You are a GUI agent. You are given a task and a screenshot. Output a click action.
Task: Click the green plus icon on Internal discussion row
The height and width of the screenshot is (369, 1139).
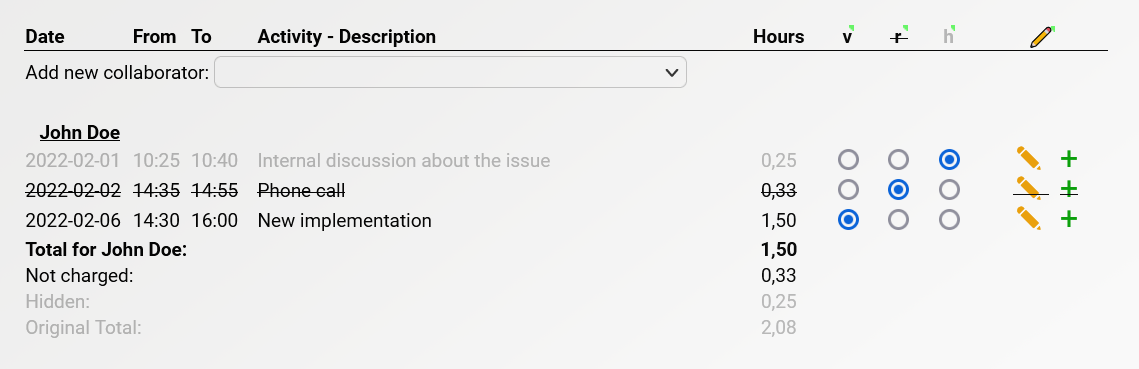point(1069,158)
